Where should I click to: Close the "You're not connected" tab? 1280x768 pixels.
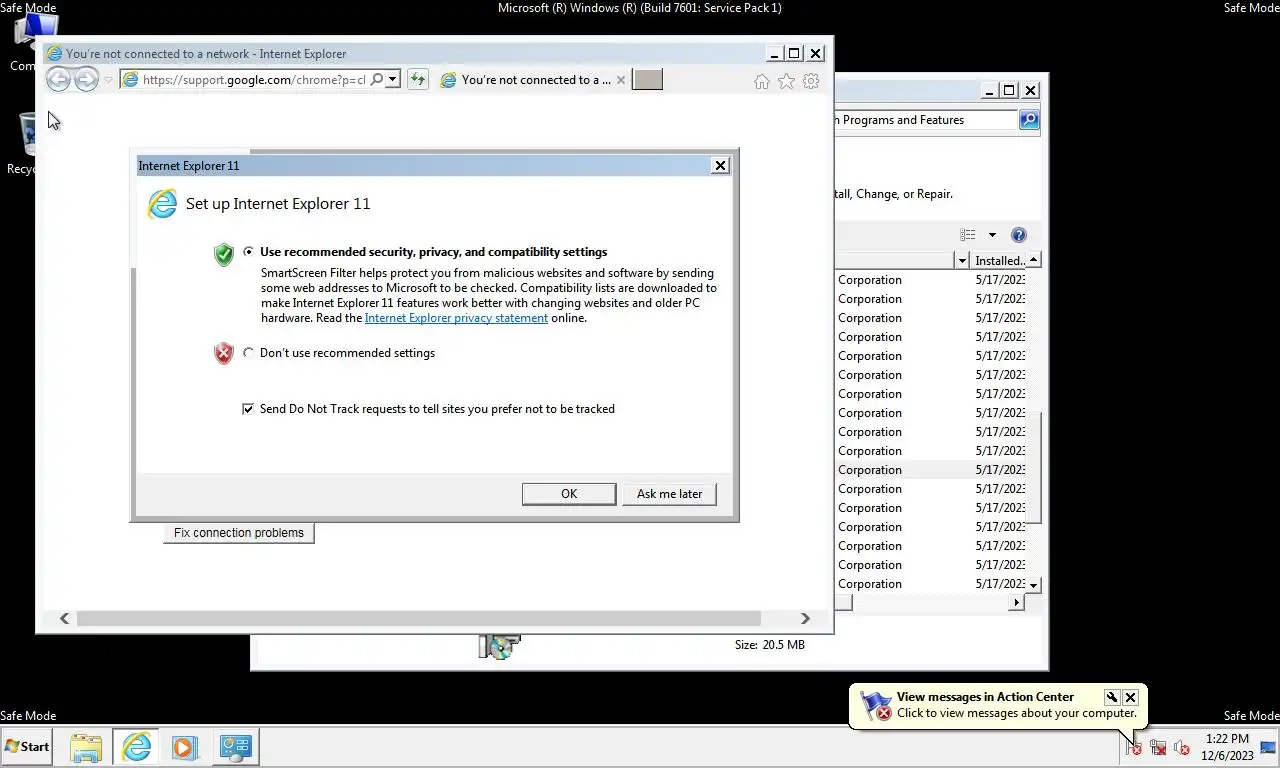(621, 80)
